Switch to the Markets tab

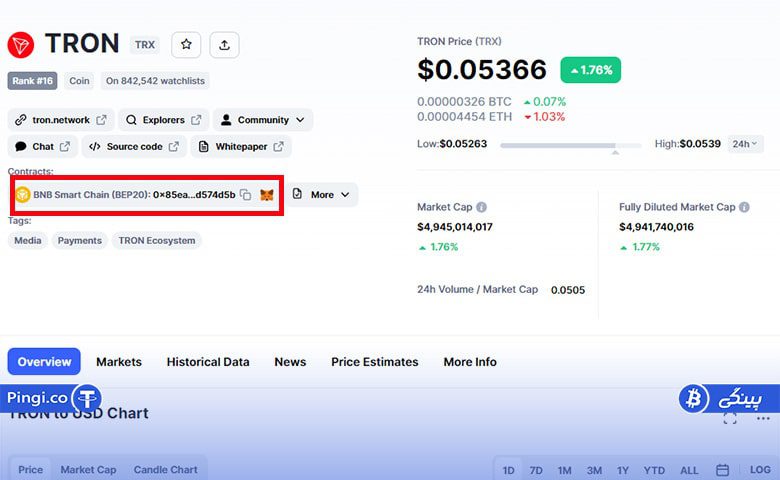[x=119, y=362]
